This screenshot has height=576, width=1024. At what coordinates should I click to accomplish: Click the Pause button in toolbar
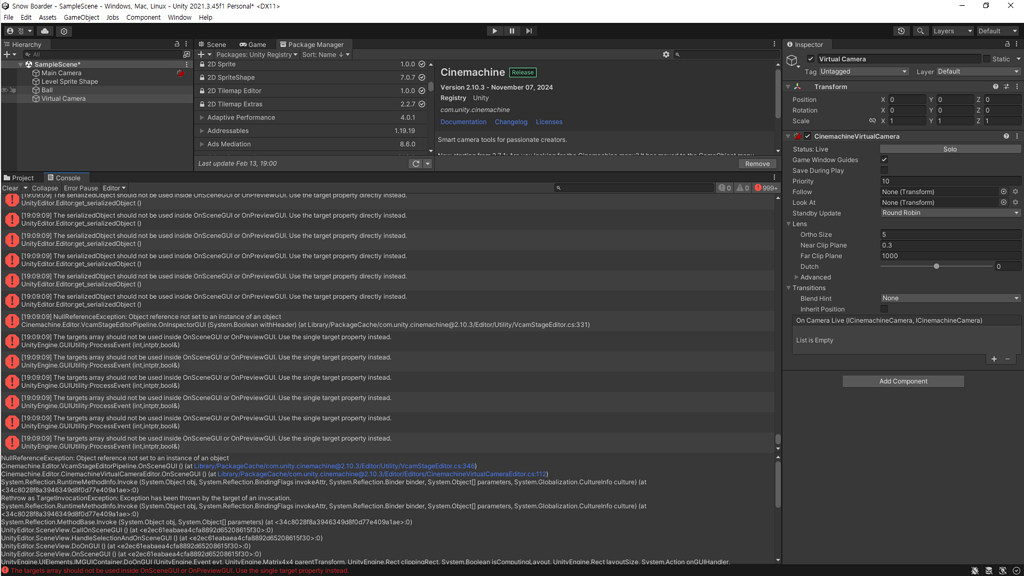click(512, 31)
